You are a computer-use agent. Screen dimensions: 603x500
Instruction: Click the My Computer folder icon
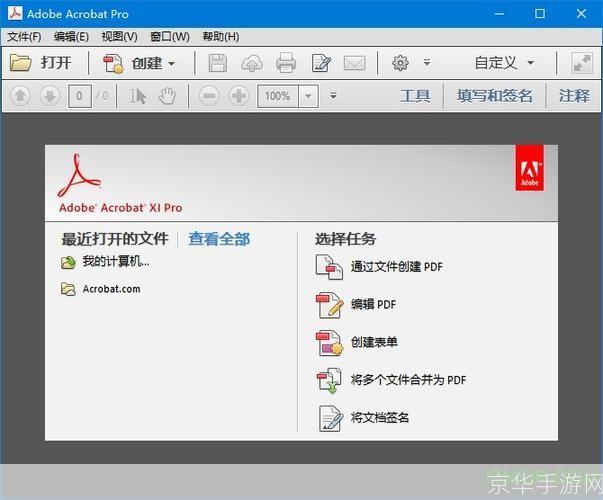(x=68, y=263)
